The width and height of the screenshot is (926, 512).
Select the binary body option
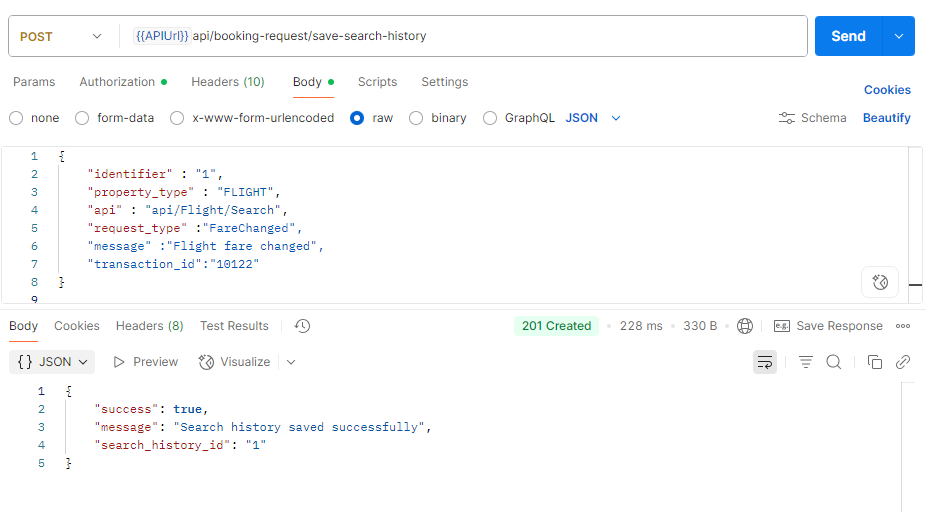click(416, 118)
